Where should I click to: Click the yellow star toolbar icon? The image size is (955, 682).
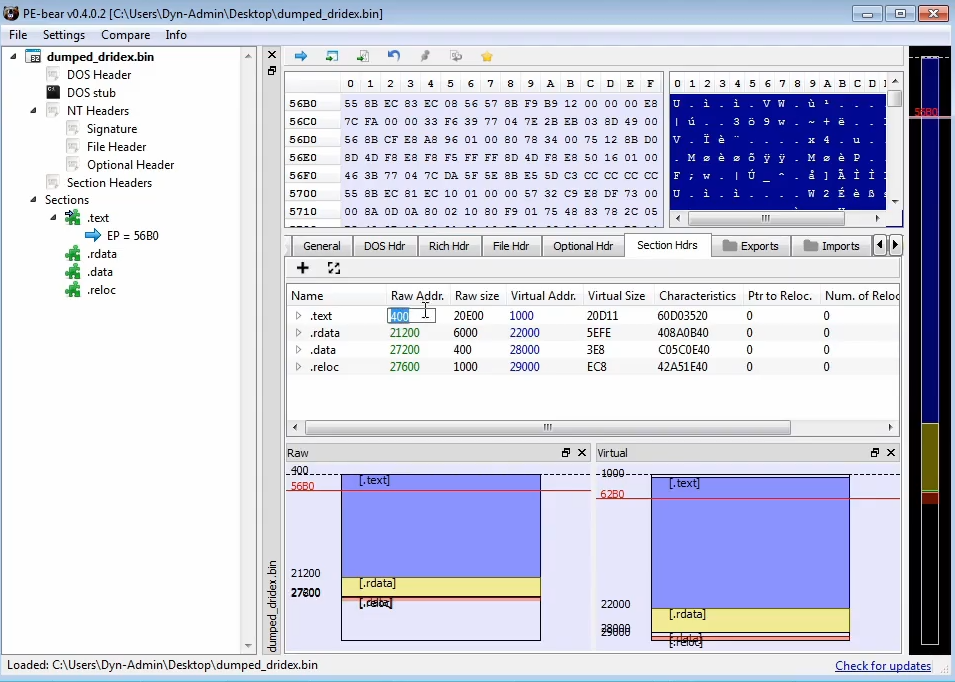487,56
